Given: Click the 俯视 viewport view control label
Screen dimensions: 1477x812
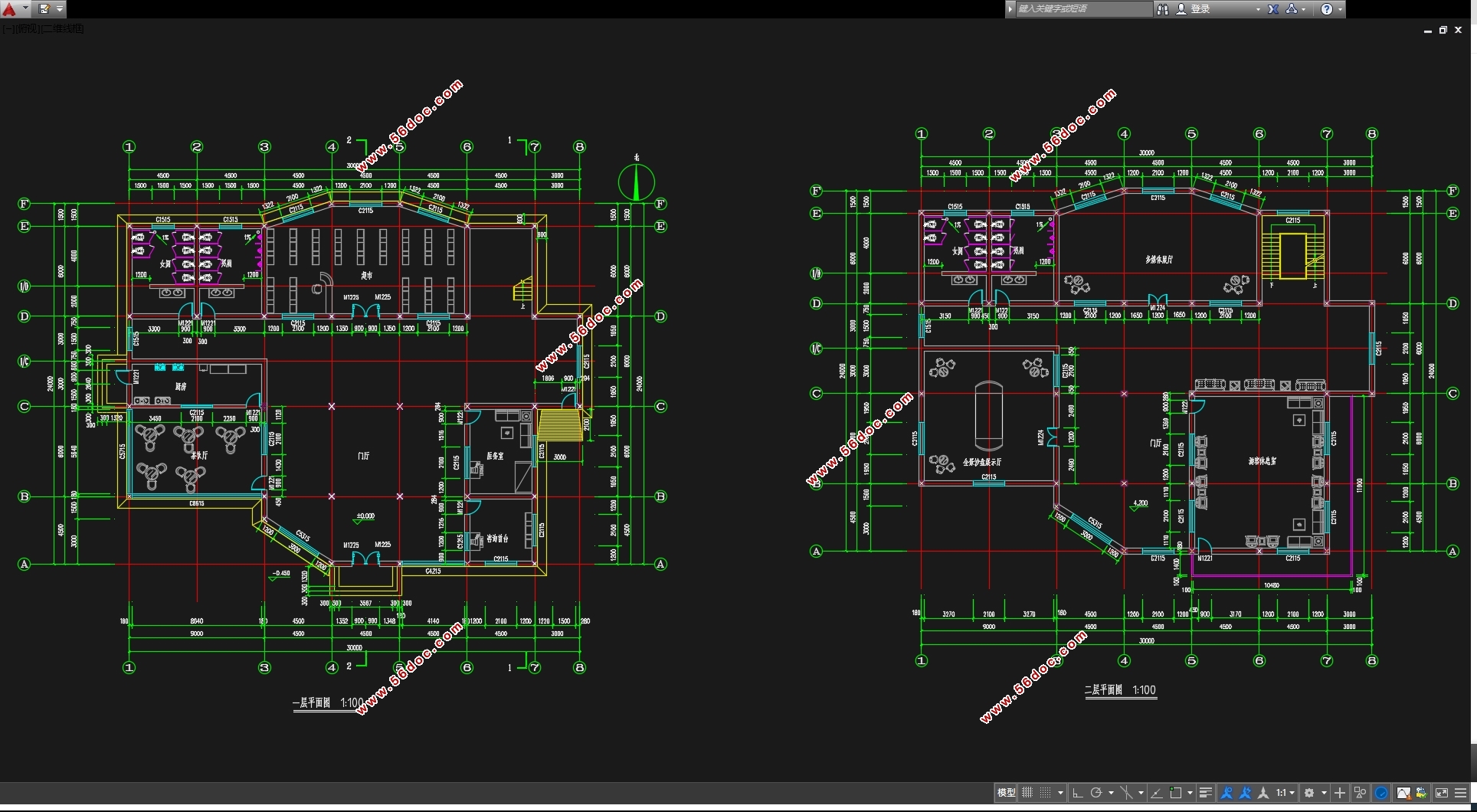Looking at the screenshot, I should (x=27, y=29).
